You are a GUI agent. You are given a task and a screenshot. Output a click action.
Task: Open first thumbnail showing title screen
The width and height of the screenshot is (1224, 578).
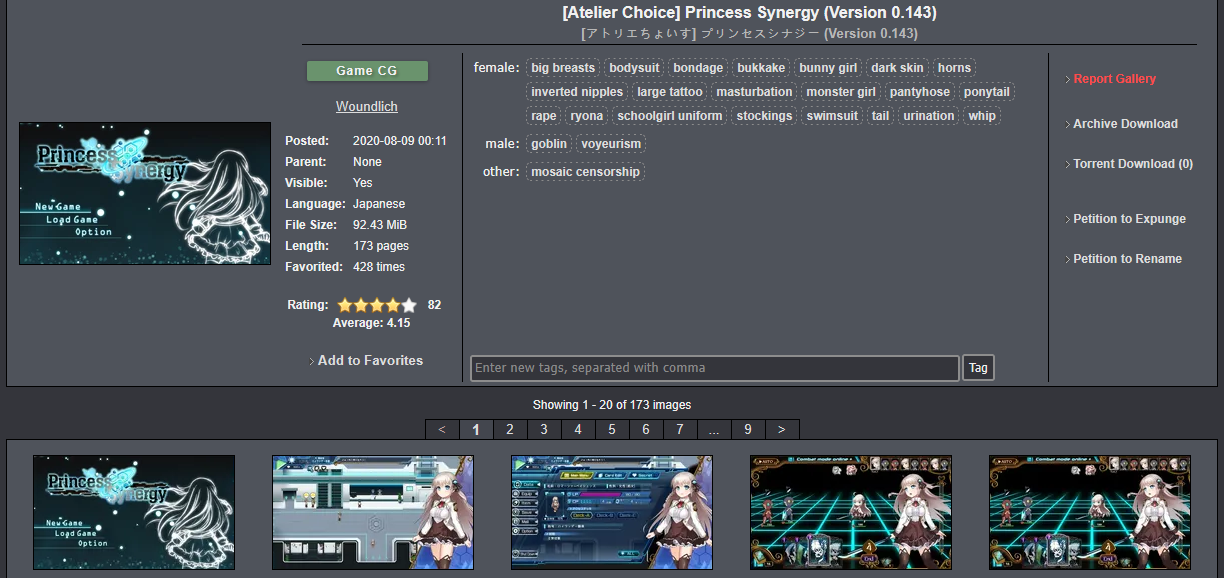pyautogui.click(x=134, y=512)
